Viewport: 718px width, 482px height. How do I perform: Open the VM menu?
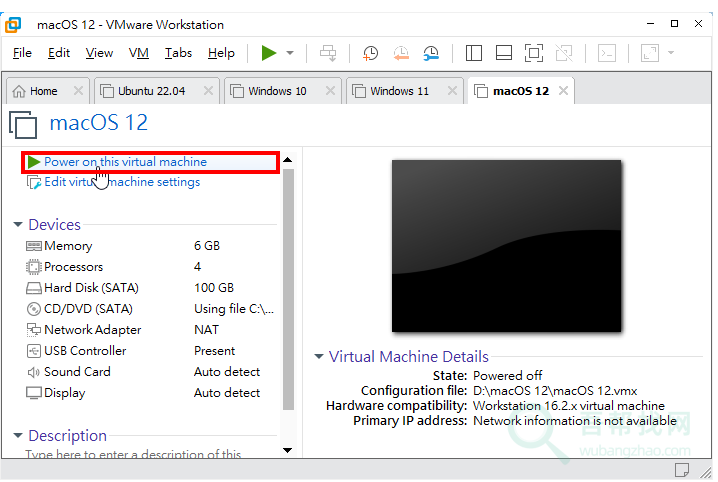pos(139,53)
